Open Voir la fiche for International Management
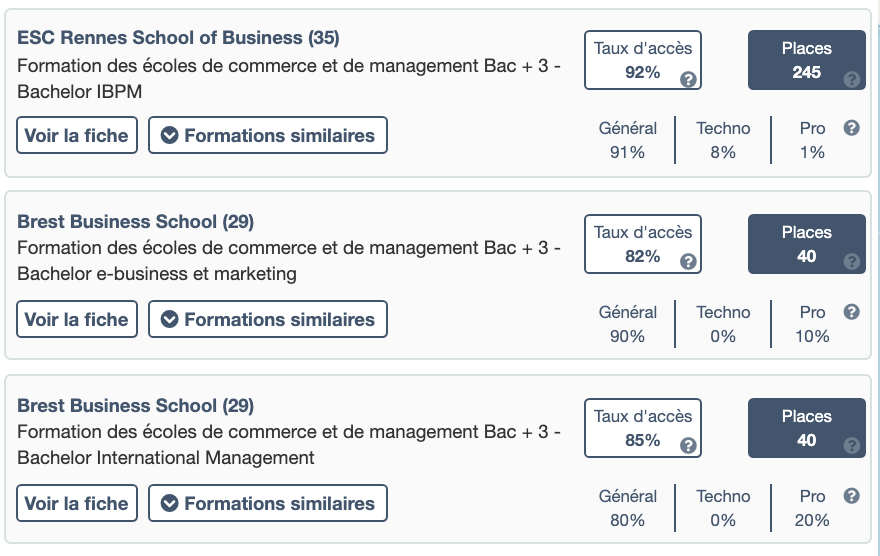Viewport: 880px width, 556px height. coord(77,503)
